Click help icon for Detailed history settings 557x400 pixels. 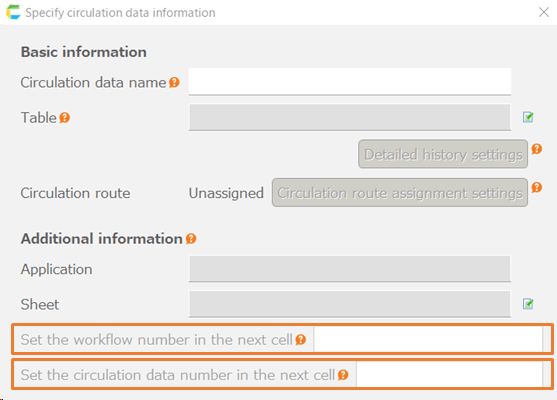pos(536,148)
